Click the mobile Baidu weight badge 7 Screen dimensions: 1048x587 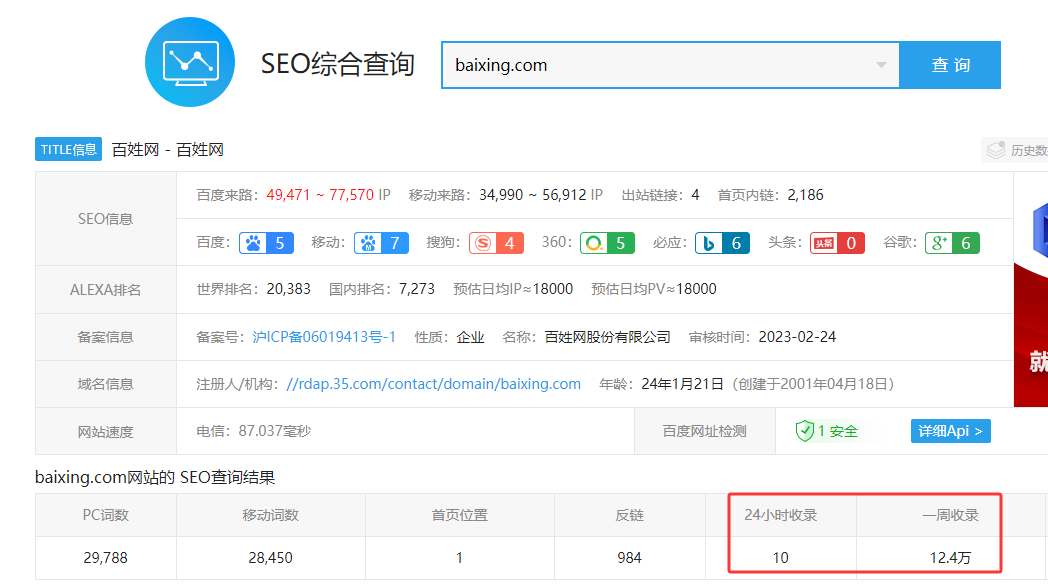click(x=381, y=243)
